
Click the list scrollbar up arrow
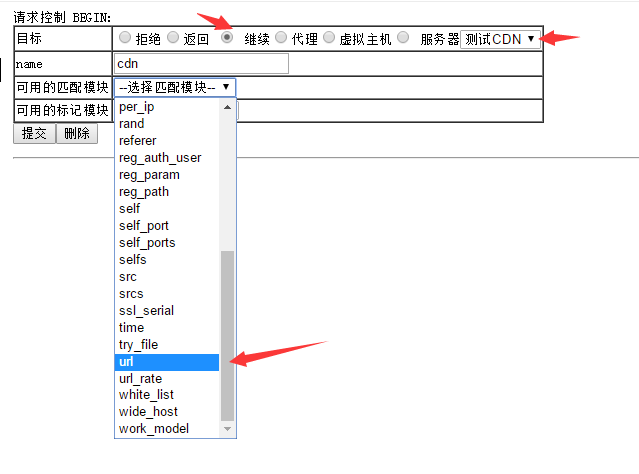(x=227, y=106)
